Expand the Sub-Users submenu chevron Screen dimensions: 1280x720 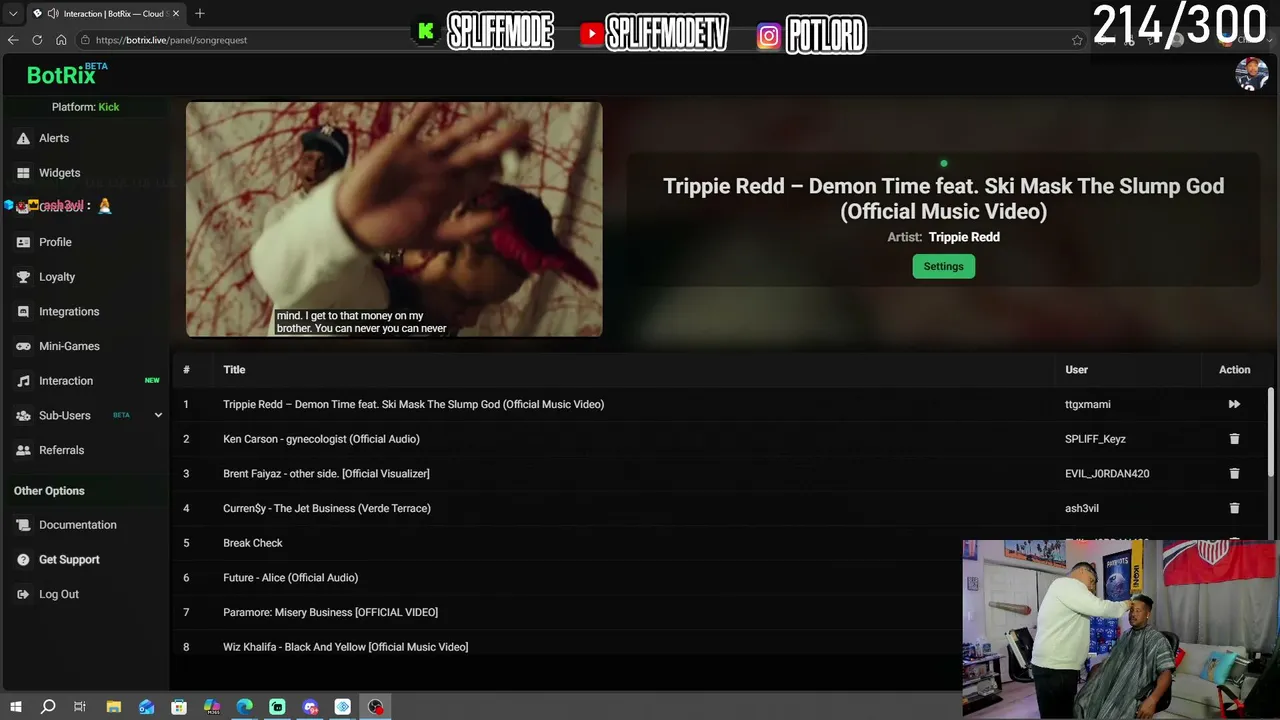tap(158, 415)
